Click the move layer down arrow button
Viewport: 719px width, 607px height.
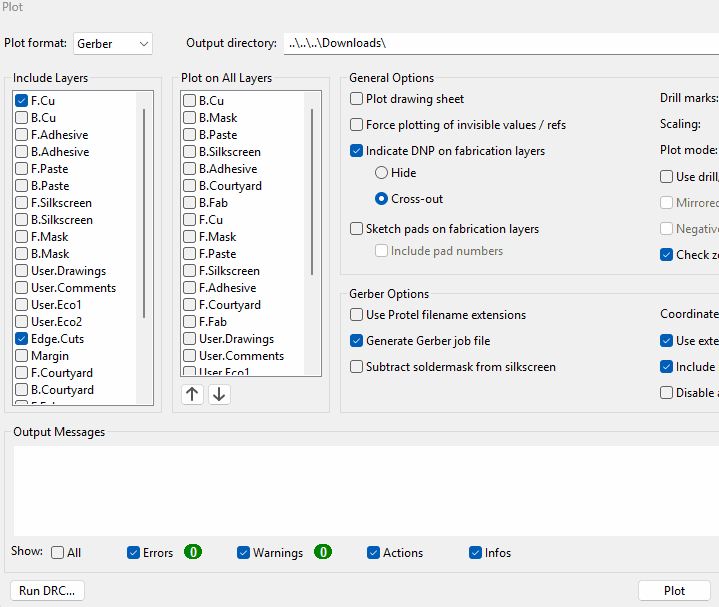(x=219, y=394)
